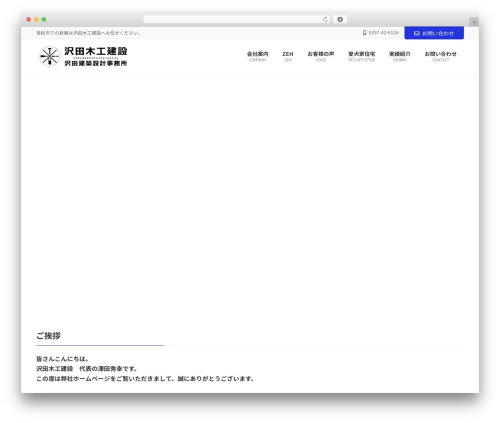The height and width of the screenshot is (423, 500).
Task: Click the red close window dot
Action: (29, 20)
